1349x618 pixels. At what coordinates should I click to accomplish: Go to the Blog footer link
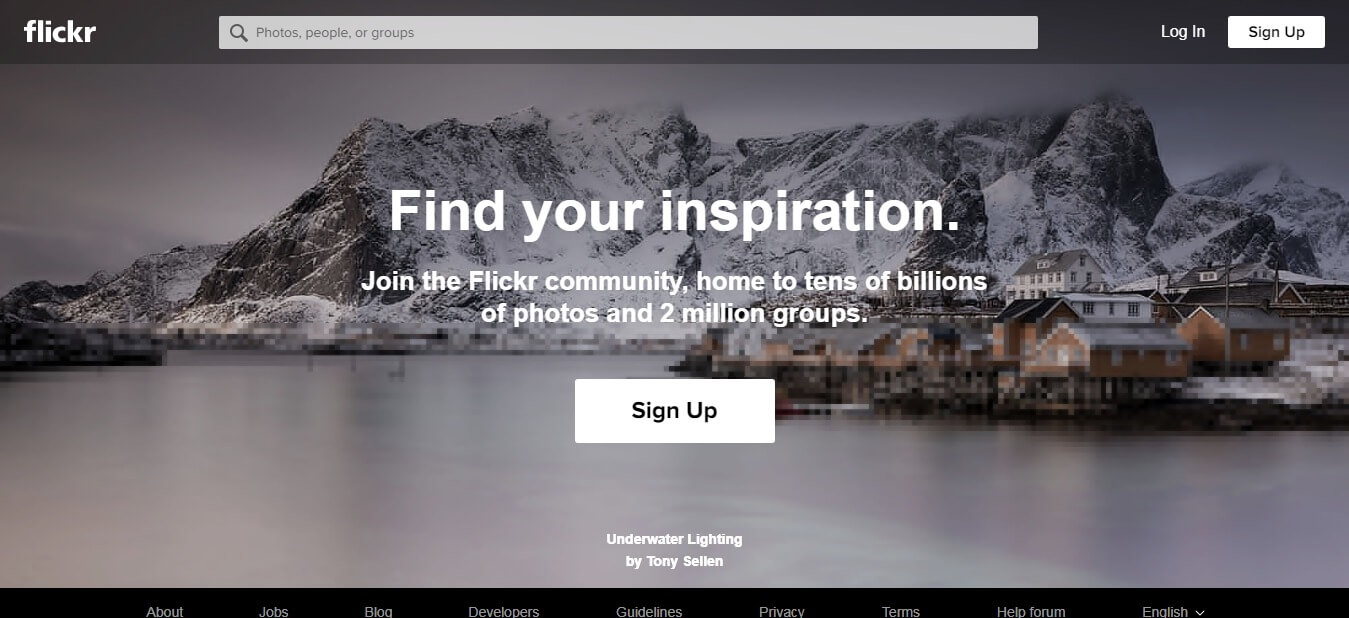point(378,611)
